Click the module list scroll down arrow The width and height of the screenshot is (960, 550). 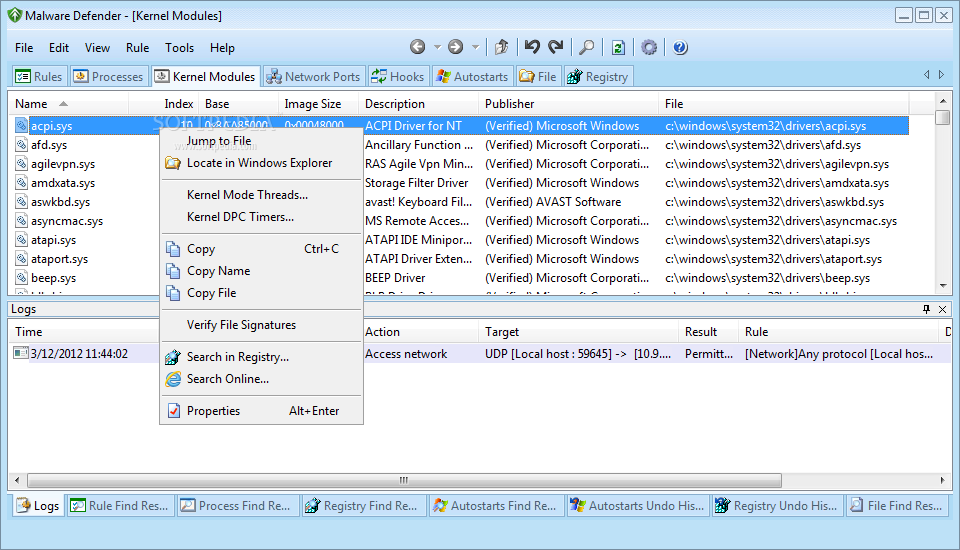943,285
